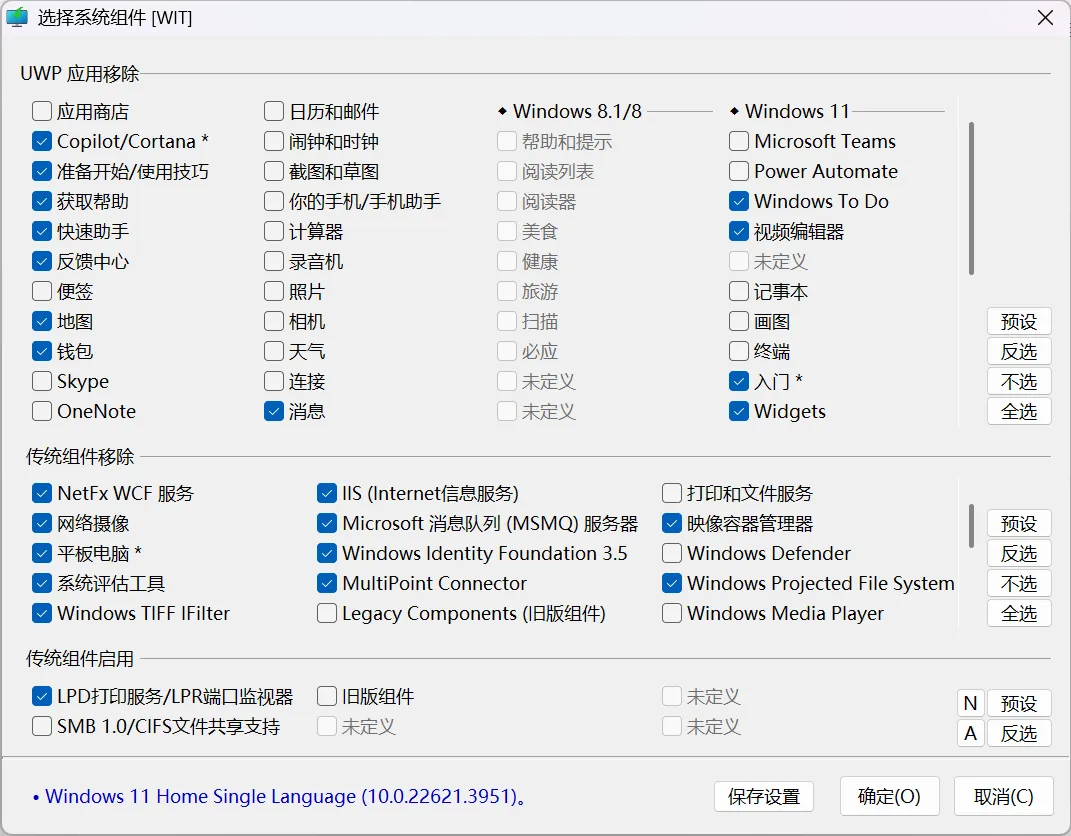Select the 截图和草图 checkbox
Image resolution: width=1071 pixels, height=836 pixels.
click(274, 171)
